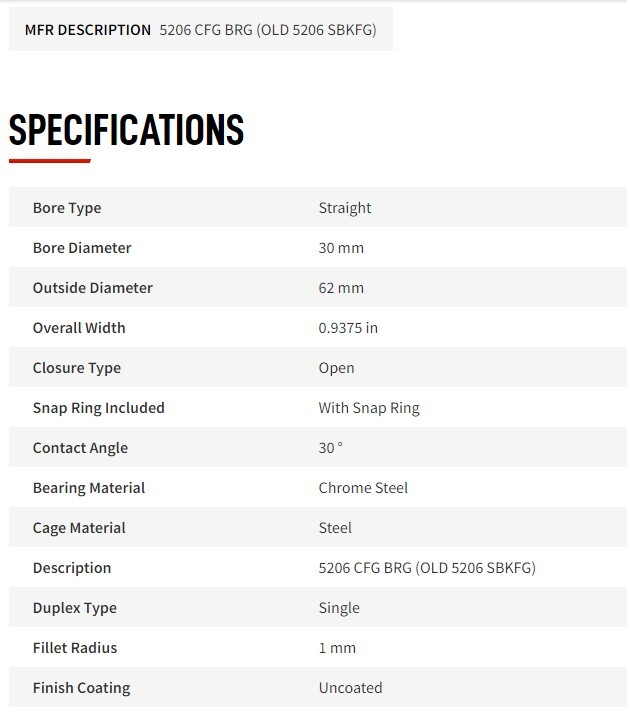Select the Single duplex type value
627x709 pixels.
coord(339,608)
